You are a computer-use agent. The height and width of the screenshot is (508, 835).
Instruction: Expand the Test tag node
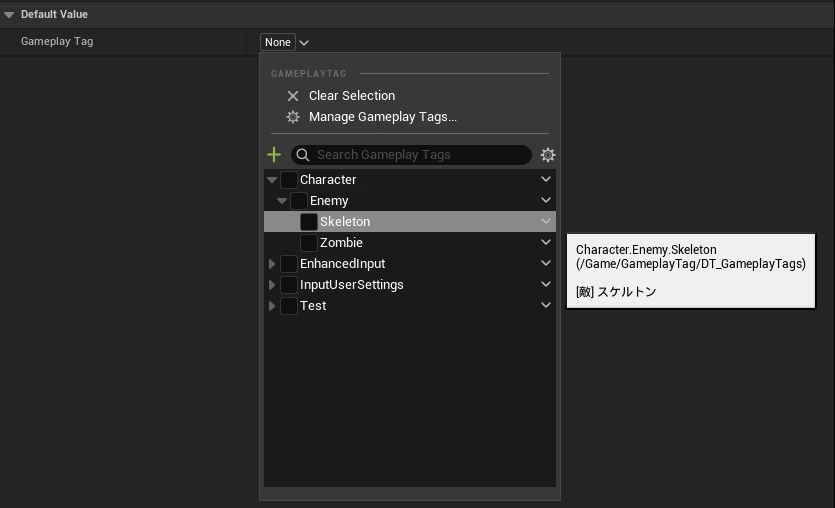coord(272,306)
